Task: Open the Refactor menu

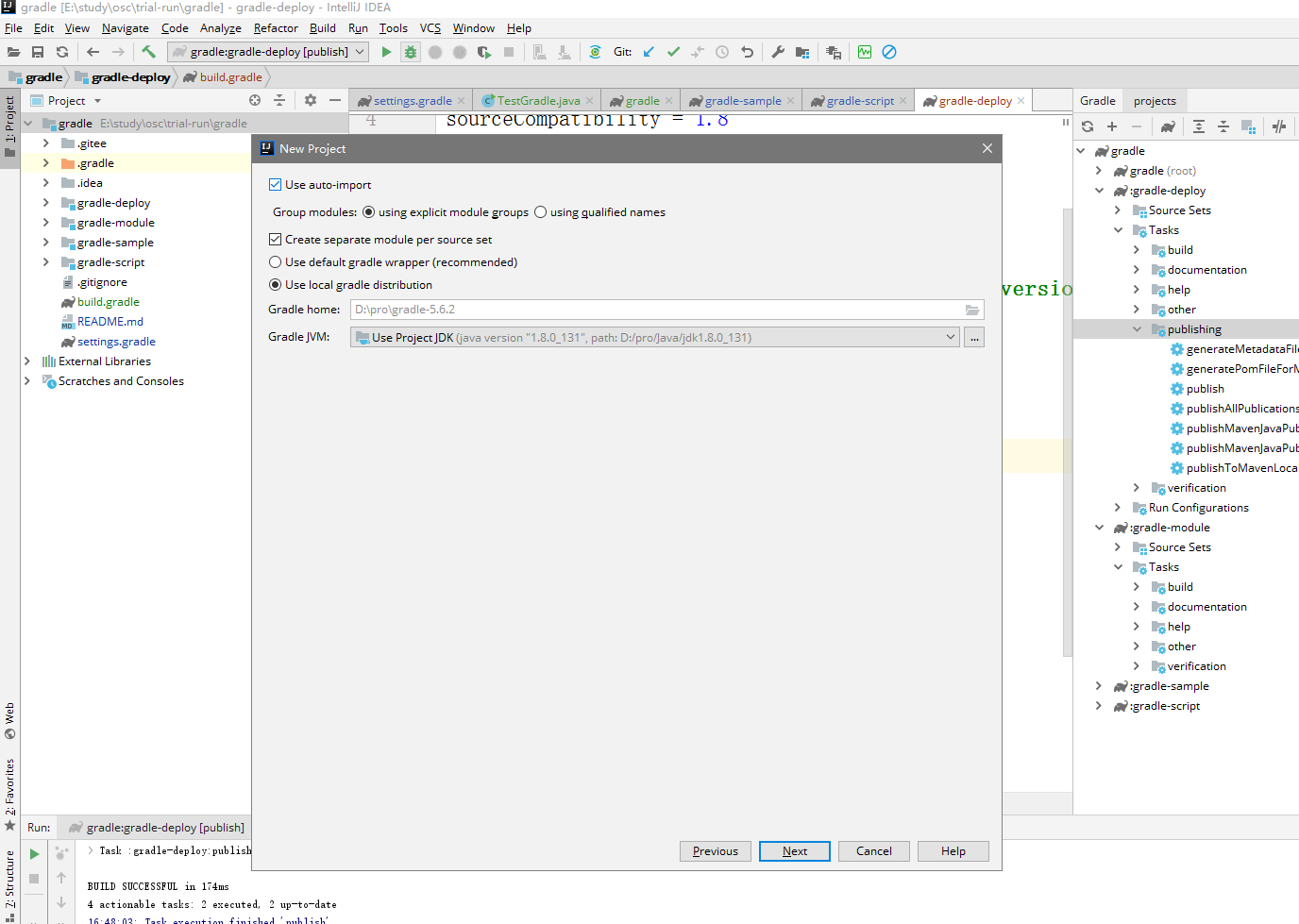Action: click(x=276, y=28)
